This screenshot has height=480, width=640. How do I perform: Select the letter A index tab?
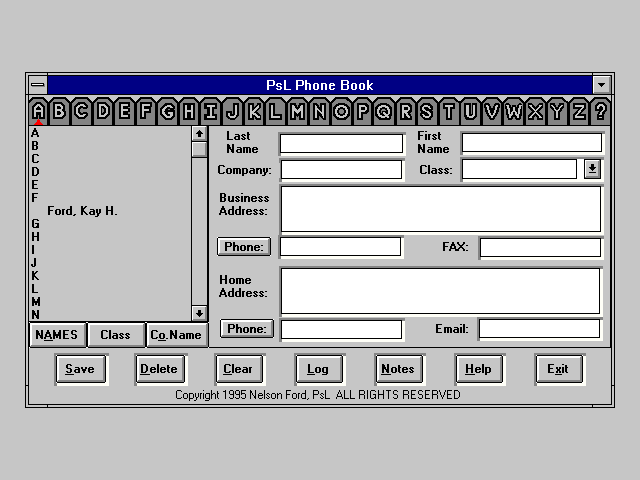[x=38, y=111]
